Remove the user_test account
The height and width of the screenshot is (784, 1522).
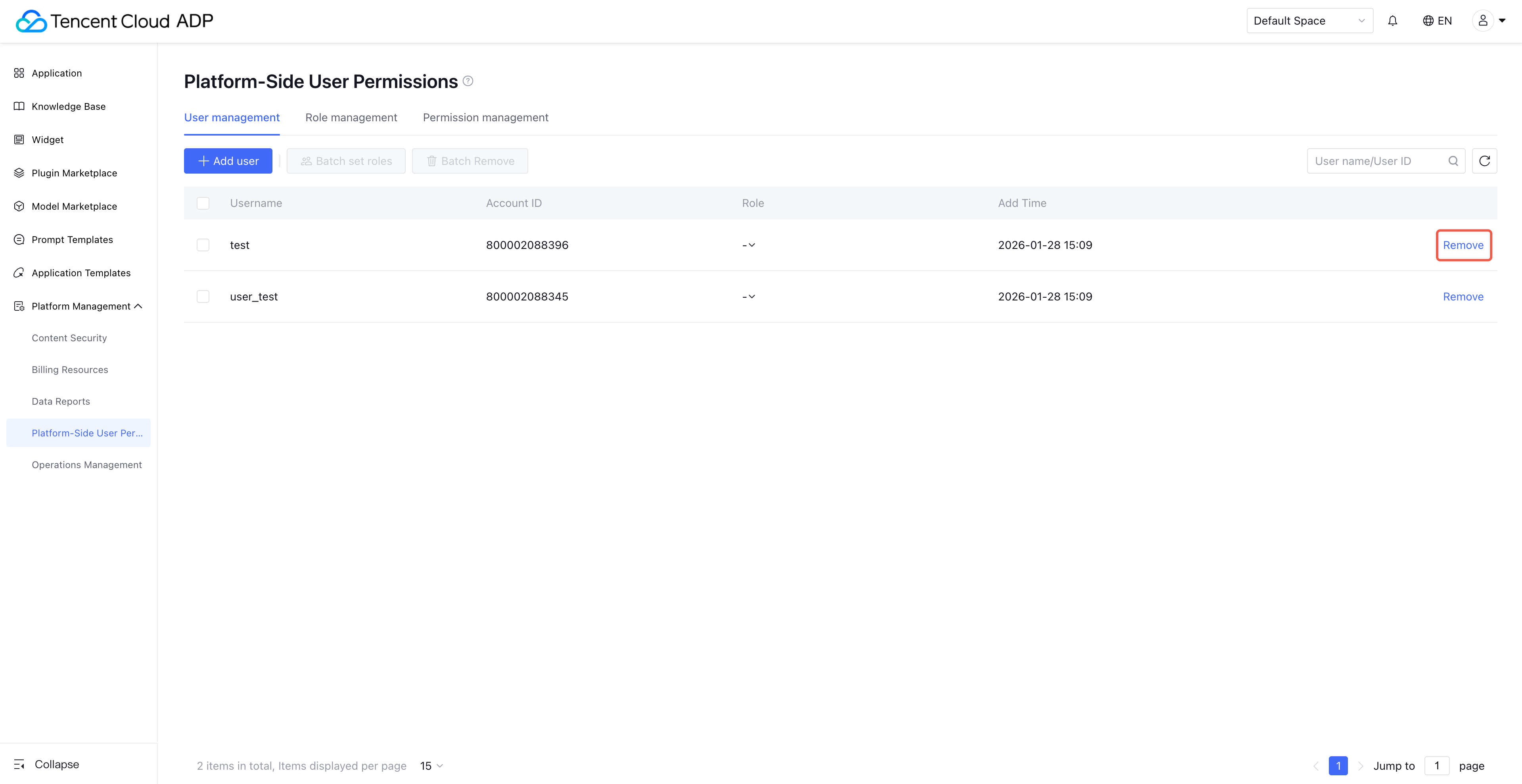[x=1463, y=296]
